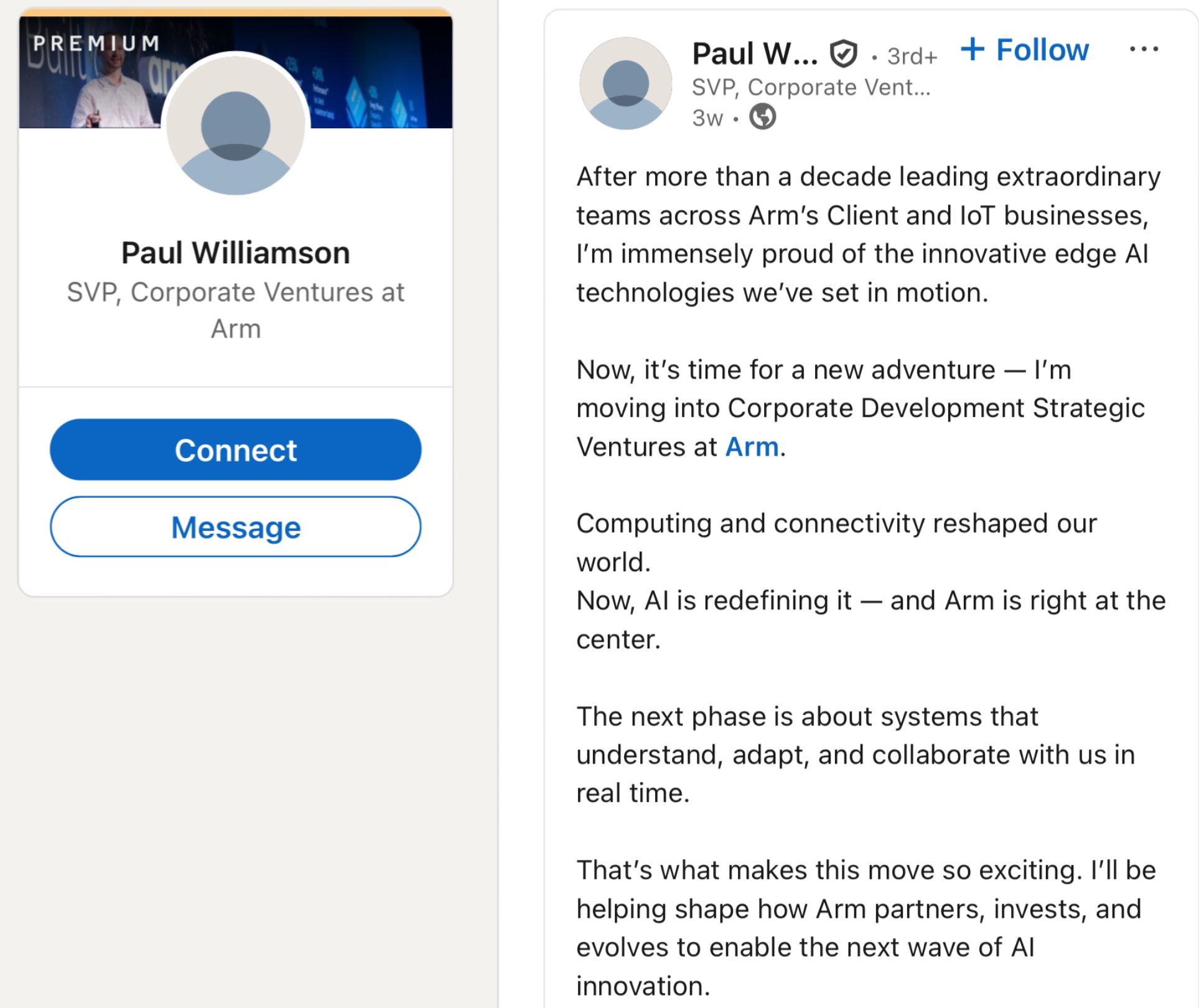
Task: Click the 'SVP, Corporate Ventures at Arm' card headline
Action: (236, 310)
